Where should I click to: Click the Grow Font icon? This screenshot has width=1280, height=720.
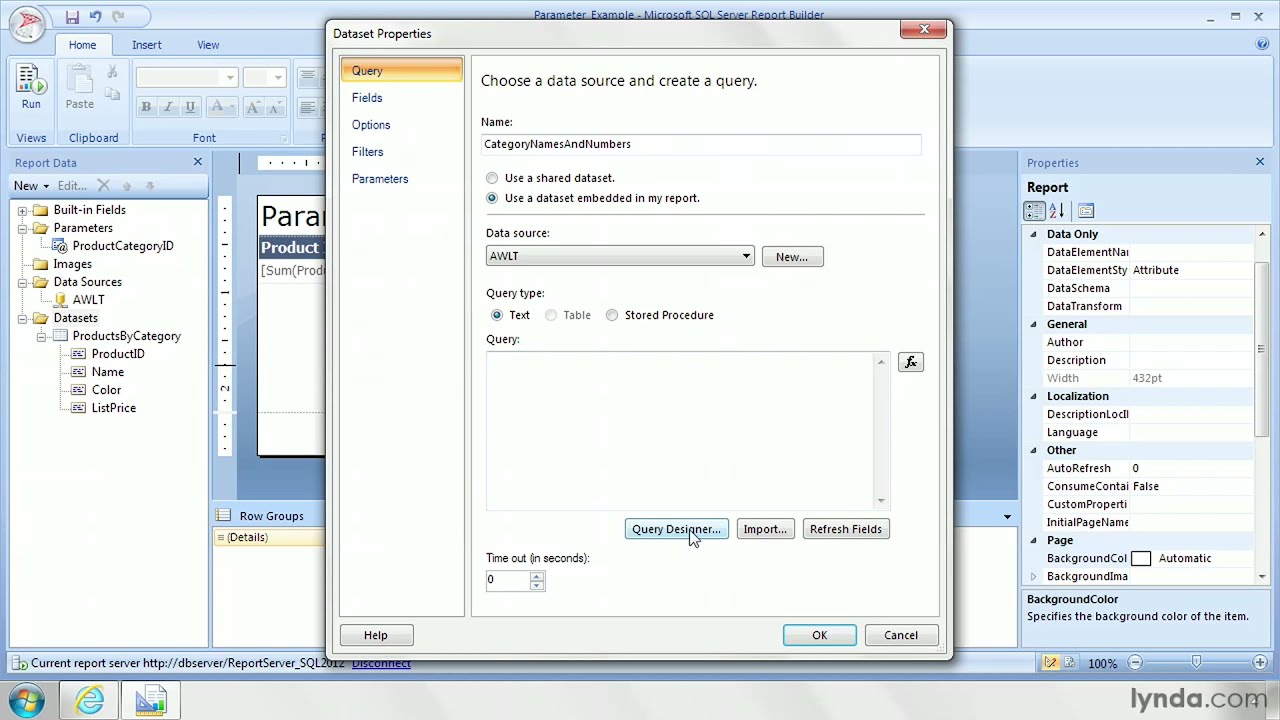tap(252, 107)
